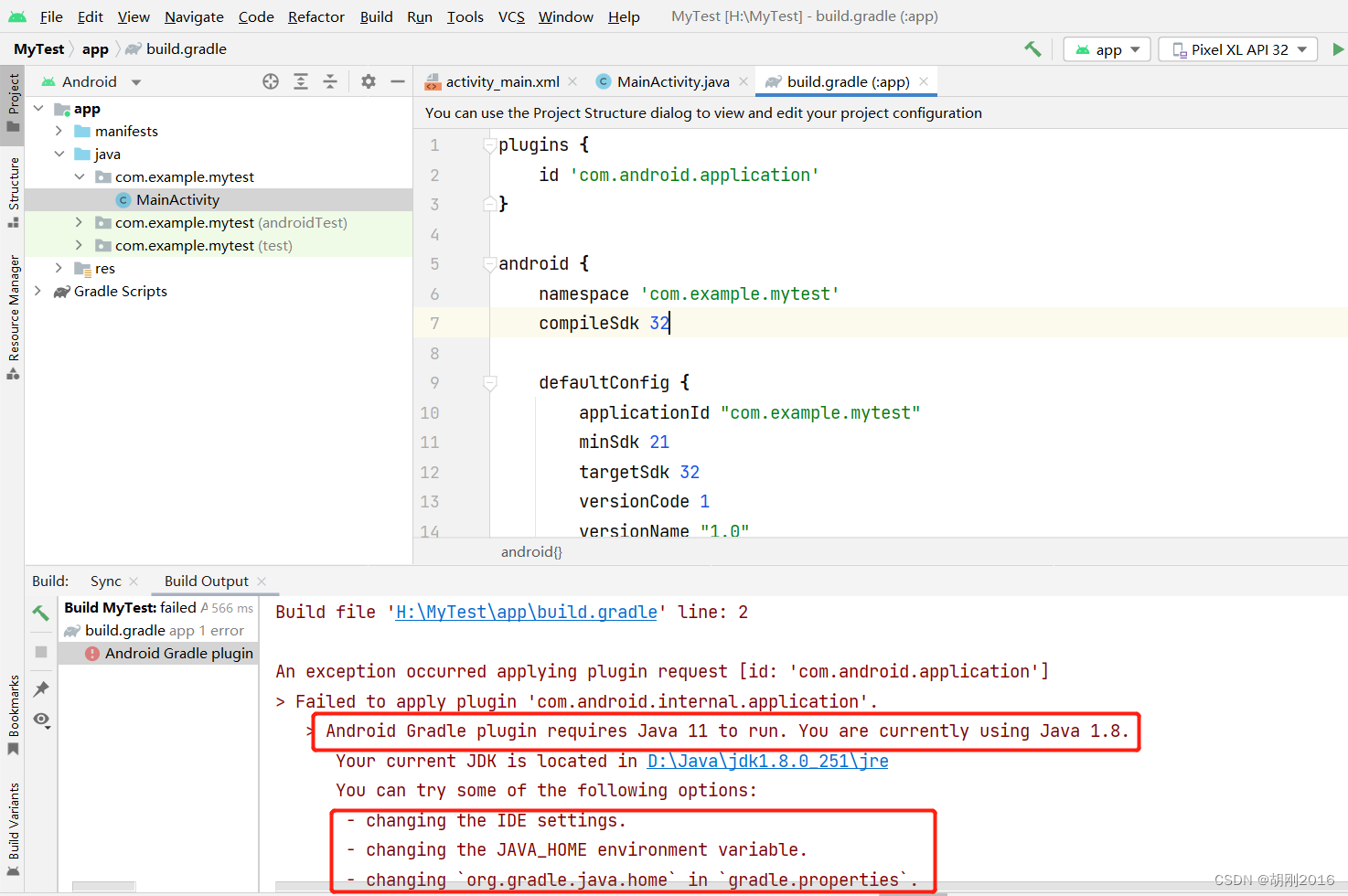Open H:\MyTest\app\build.gradle link
The width and height of the screenshot is (1348, 896).
pyautogui.click(x=526, y=612)
